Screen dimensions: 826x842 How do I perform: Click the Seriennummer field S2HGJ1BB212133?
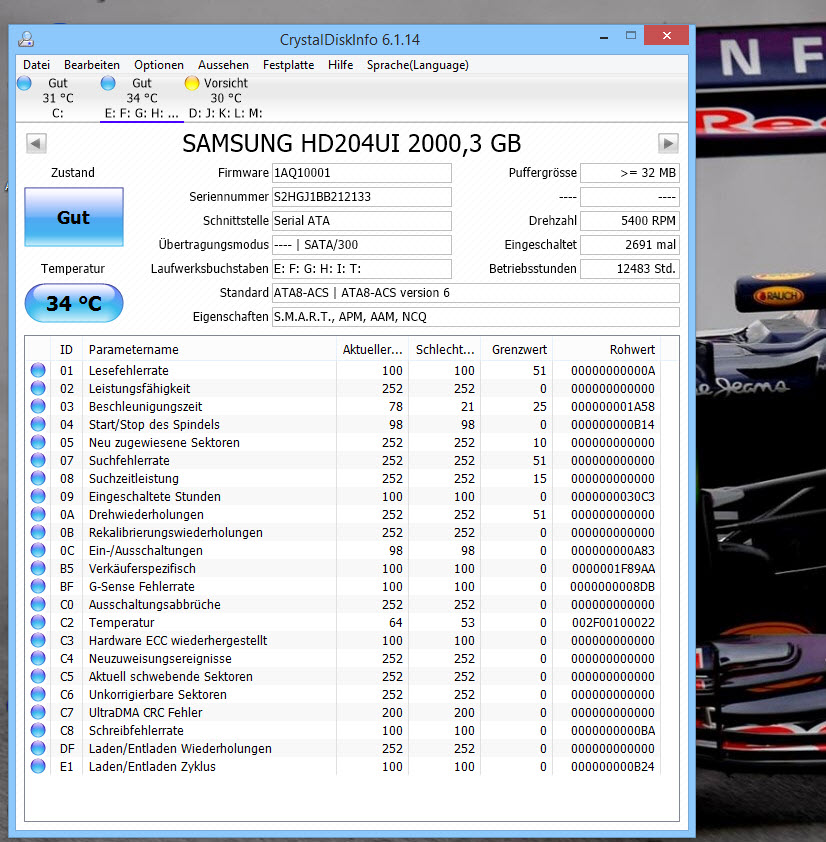pyautogui.click(x=361, y=197)
